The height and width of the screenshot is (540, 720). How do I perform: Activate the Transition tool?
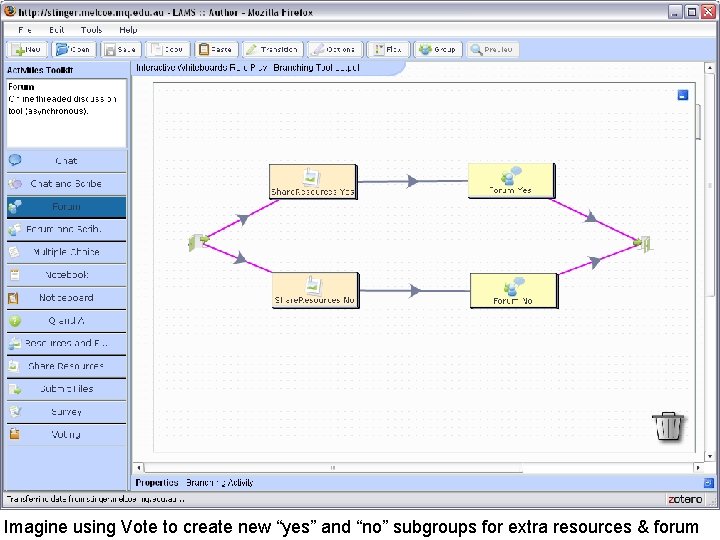click(273, 49)
